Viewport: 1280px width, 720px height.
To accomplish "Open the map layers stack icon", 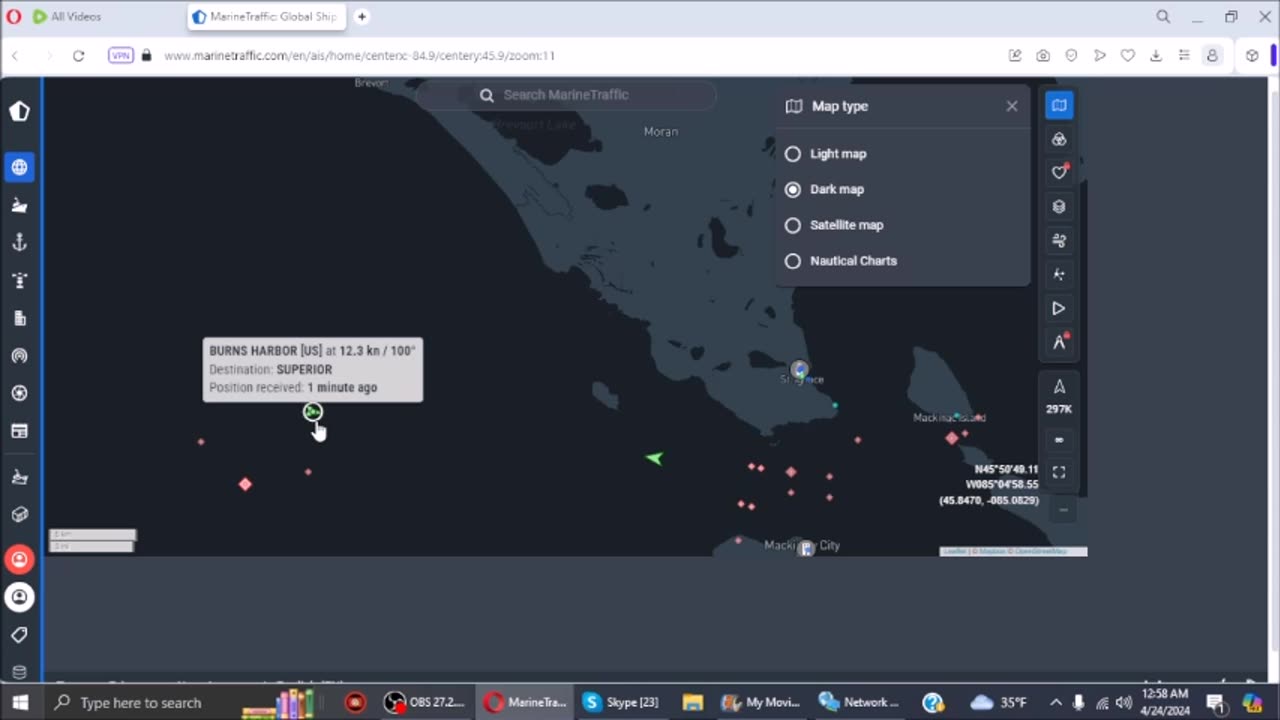I will [x=1059, y=206].
